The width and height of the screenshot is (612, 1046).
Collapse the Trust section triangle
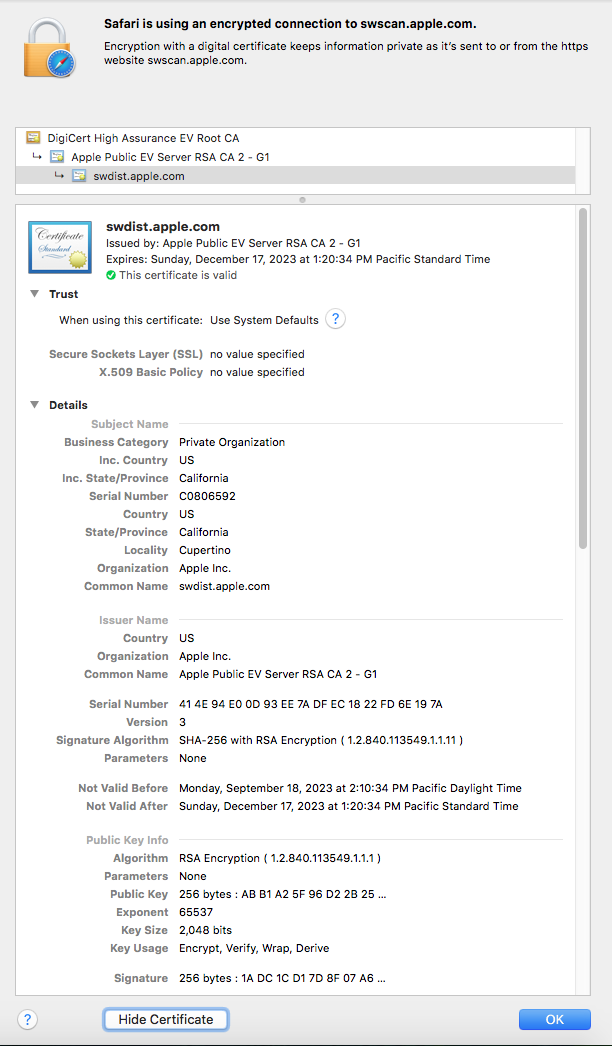click(35, 294)
